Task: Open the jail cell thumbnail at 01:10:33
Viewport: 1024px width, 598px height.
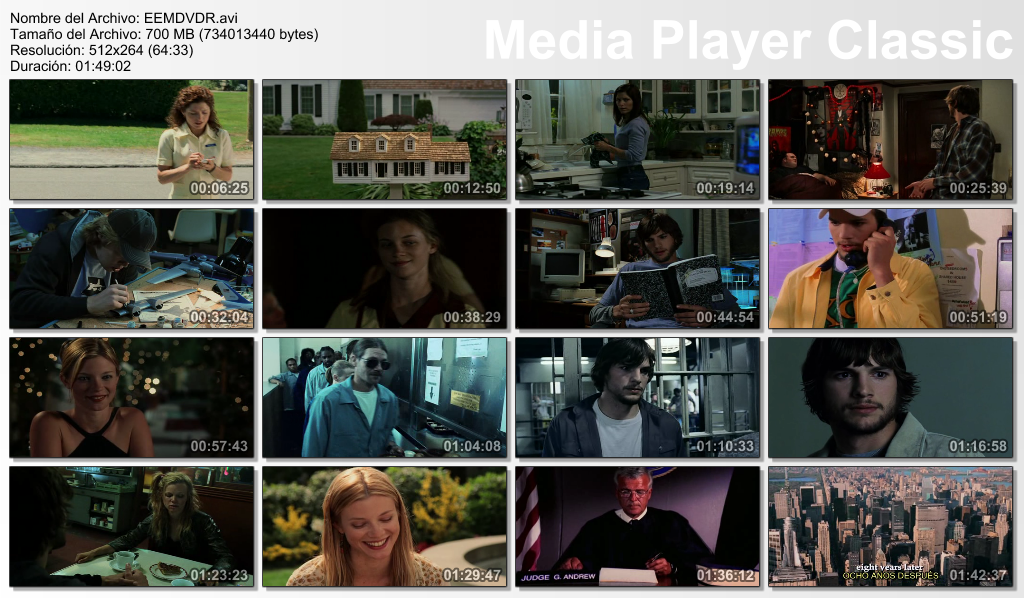Action: point(637,397)
